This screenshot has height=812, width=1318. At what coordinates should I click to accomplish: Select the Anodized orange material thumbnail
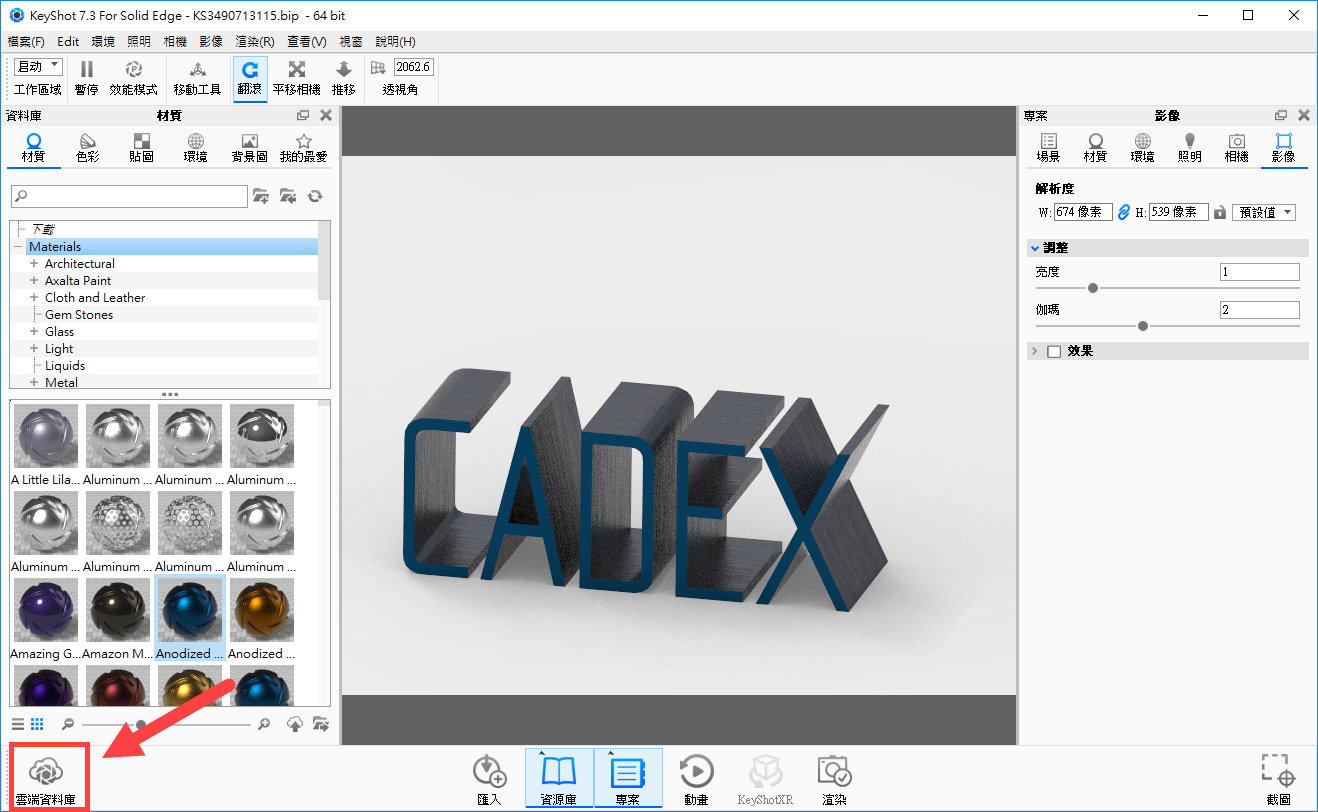(x=262, y=611)
